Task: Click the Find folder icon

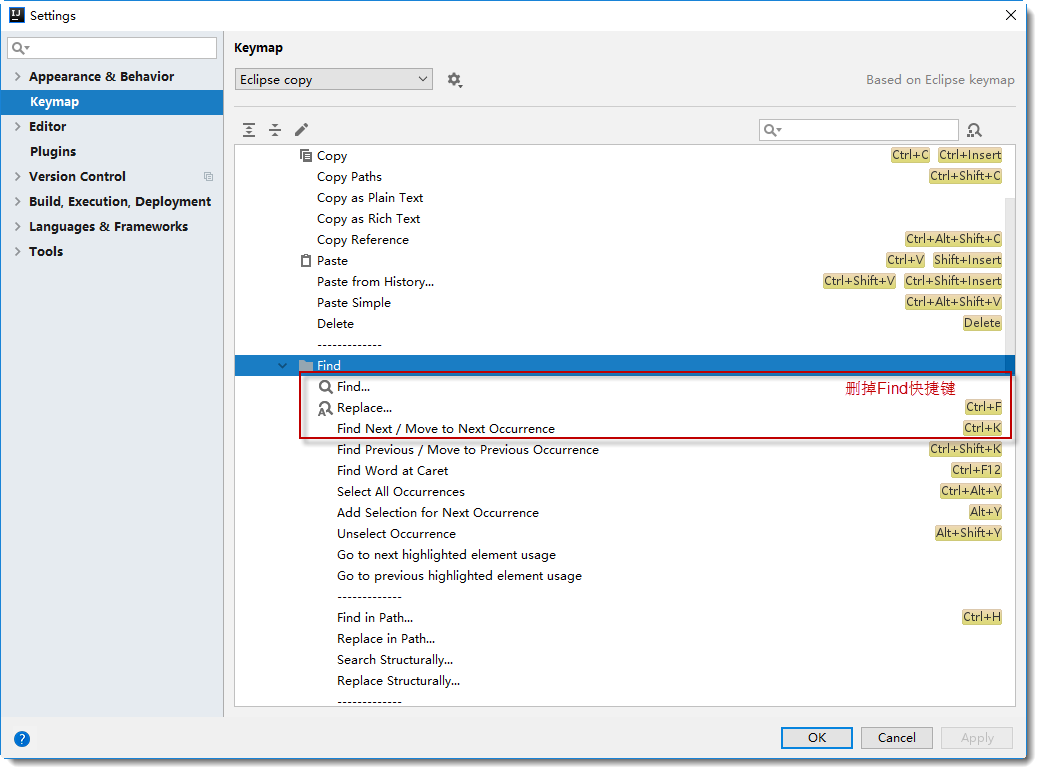Action: click(306, 365)
